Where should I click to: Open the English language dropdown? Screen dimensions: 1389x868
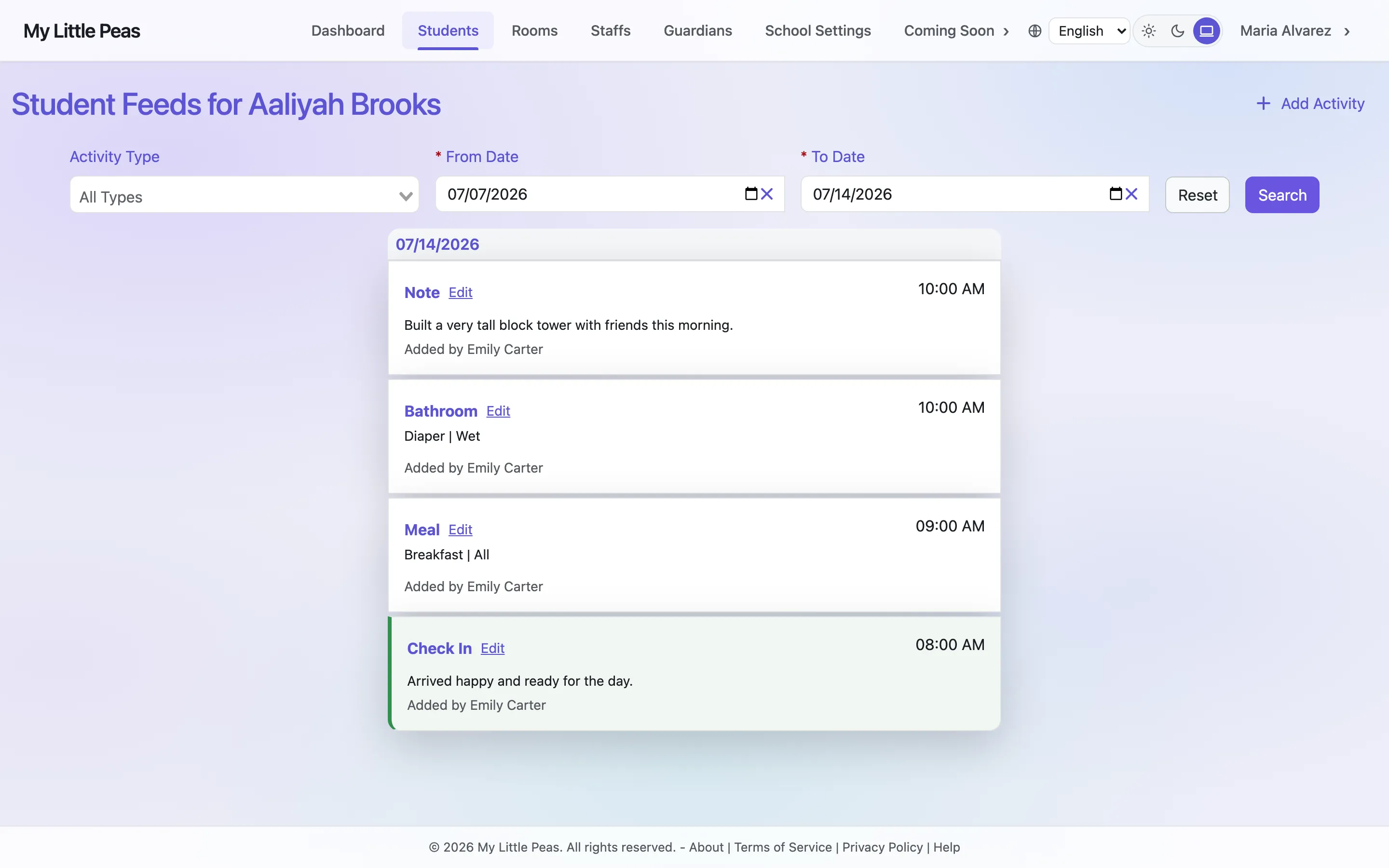pyautogui.click(x=1089, y=31)
